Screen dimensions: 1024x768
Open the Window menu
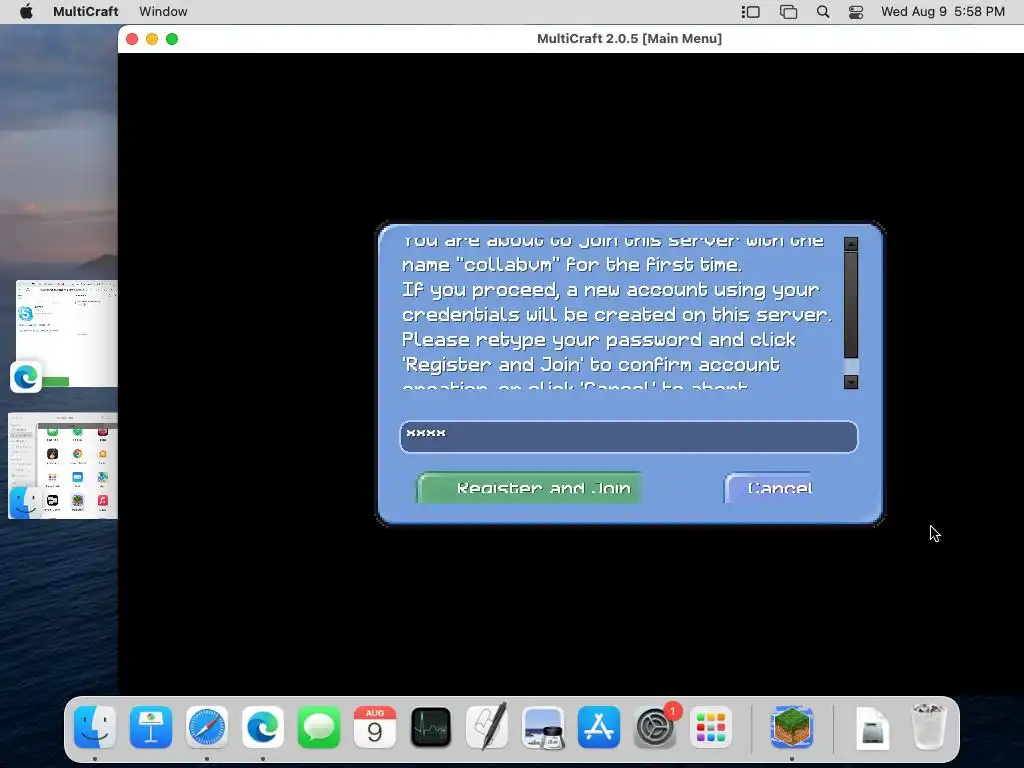[x=163, y=12]
